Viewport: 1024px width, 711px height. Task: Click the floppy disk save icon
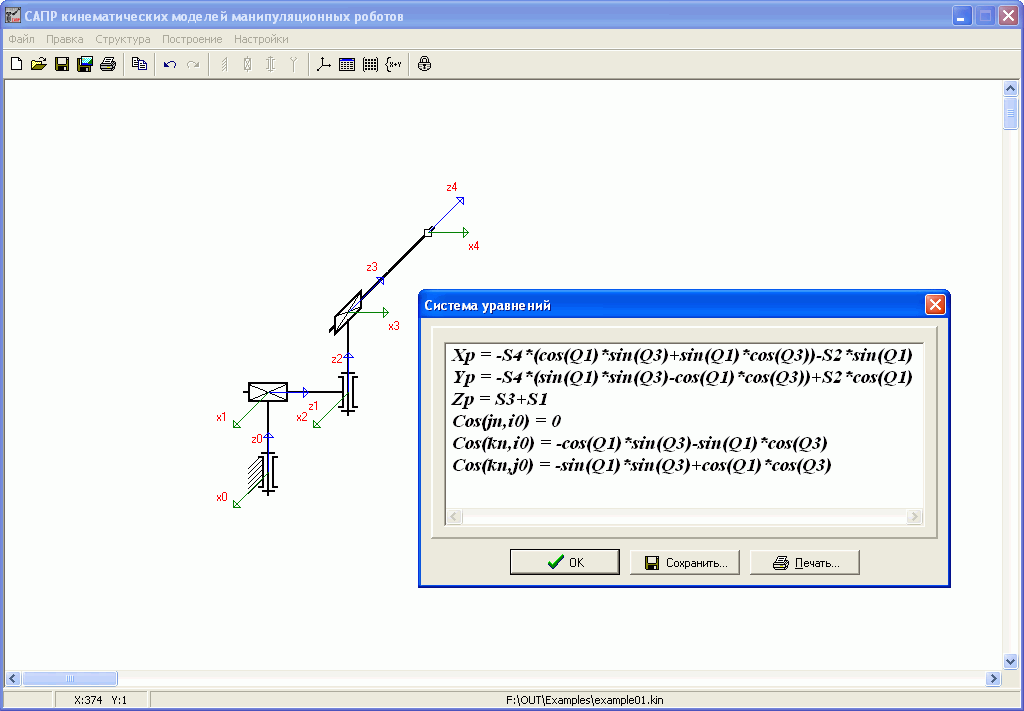(x=62, y=64)
